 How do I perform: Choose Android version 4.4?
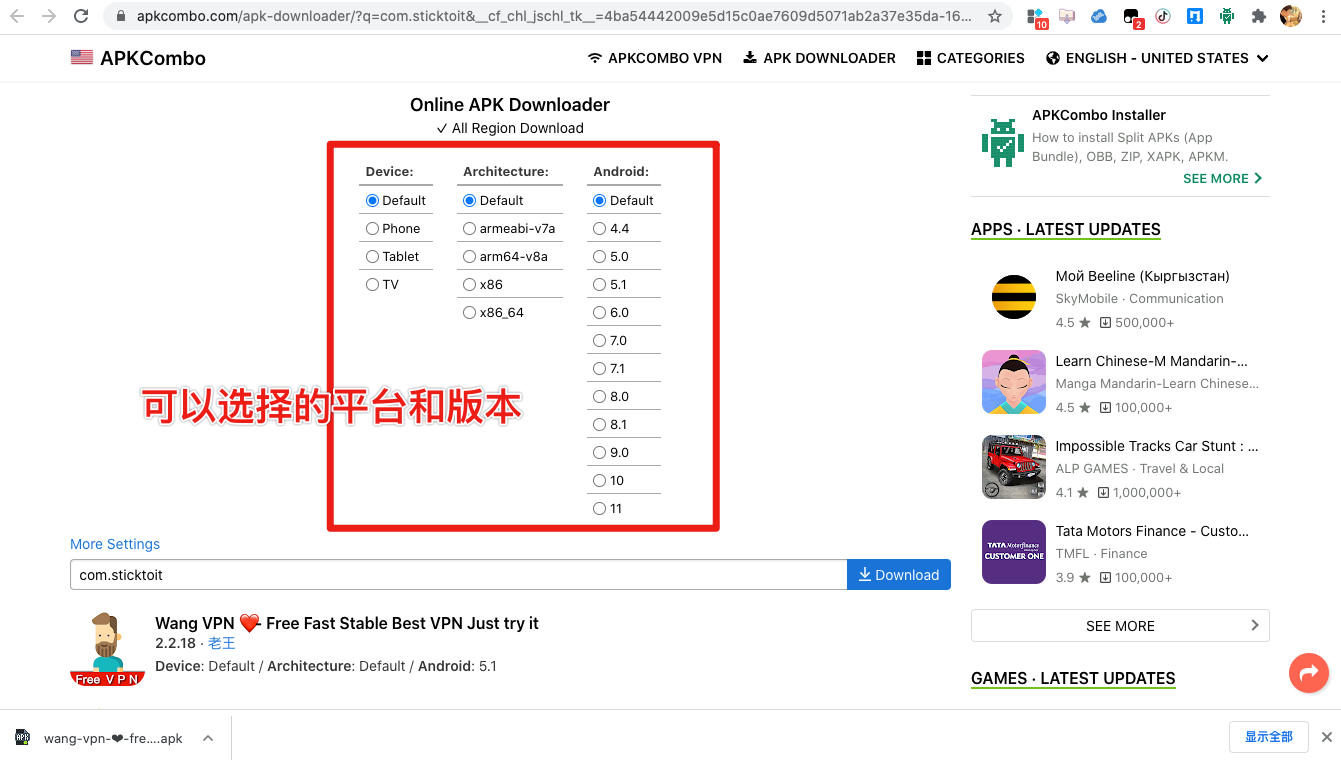tap(600, 229)
